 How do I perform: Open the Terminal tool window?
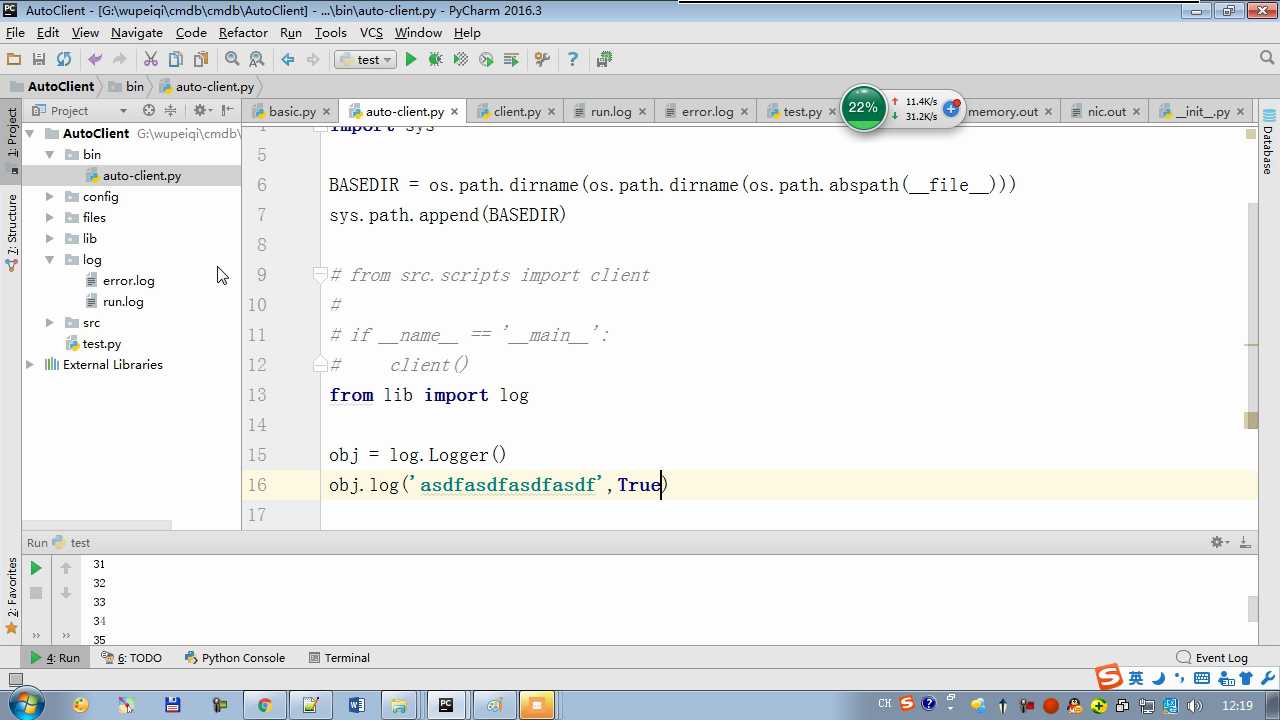(x=338, y=658)
